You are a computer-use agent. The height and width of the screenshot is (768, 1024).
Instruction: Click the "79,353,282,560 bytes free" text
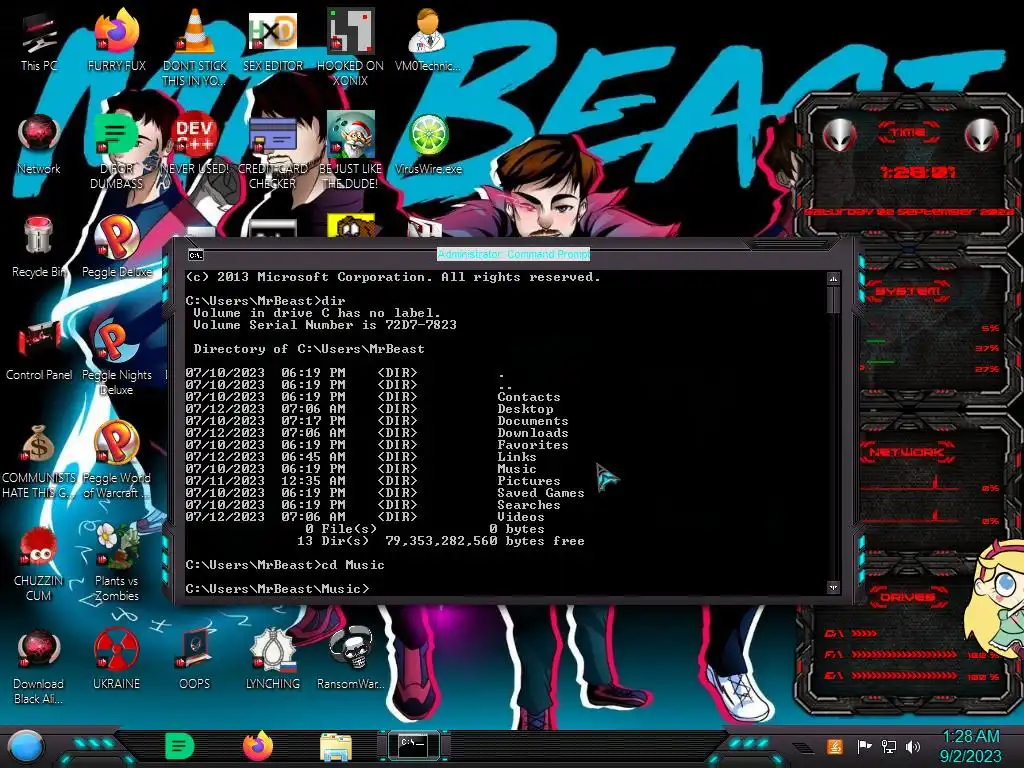485,541
